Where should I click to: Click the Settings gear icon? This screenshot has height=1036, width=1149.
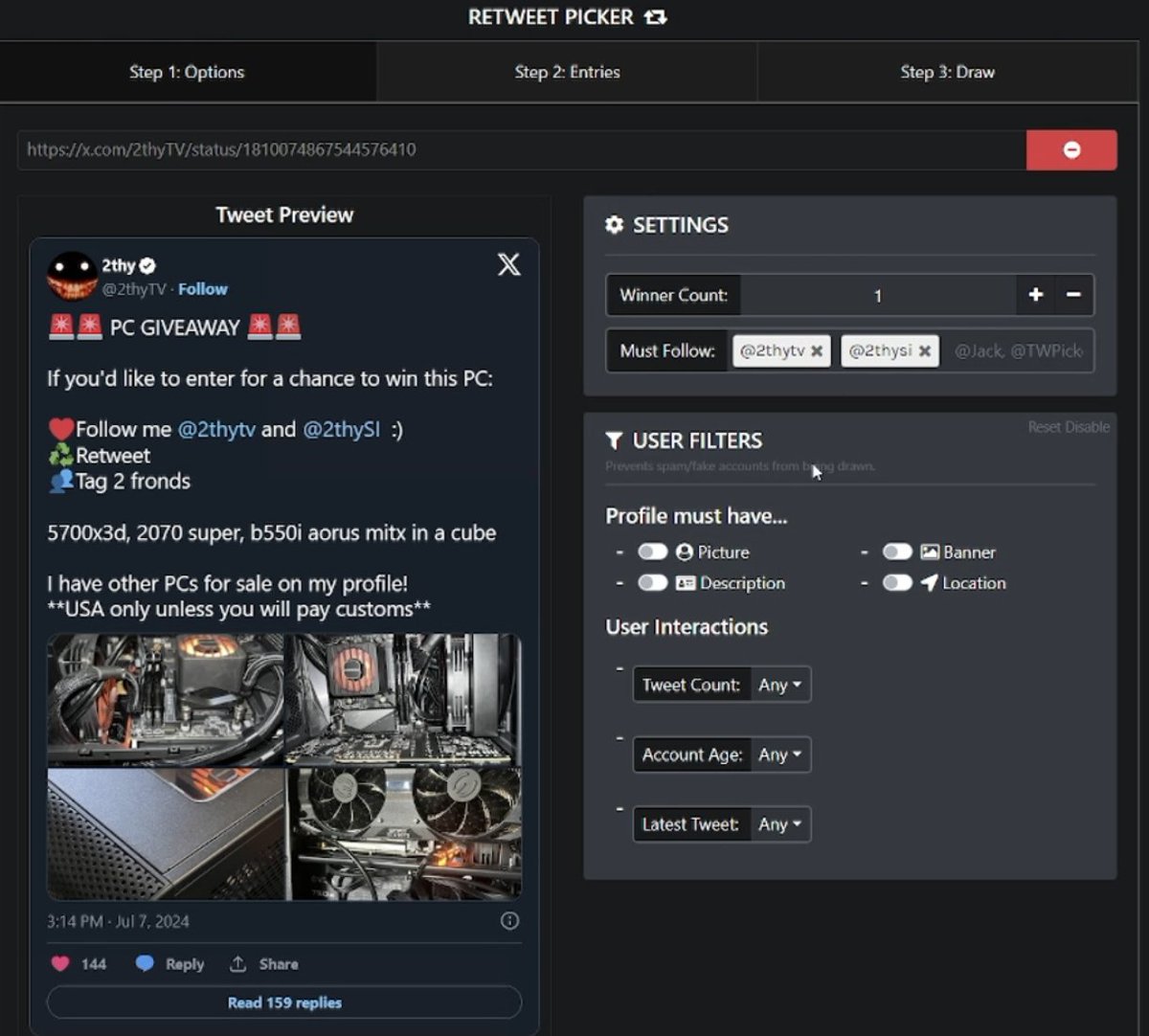[615, 225]
